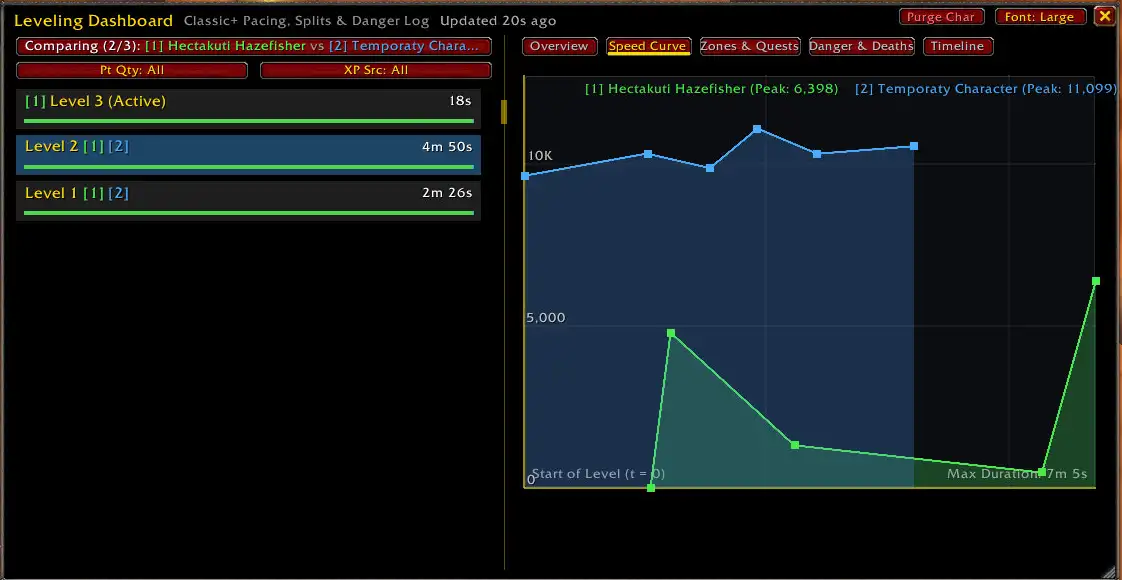Image resolution: width=1122 pixels, height=580 pixels.
Task: Click the Level 3 duration 18s
Action: [x=460, y=102]
